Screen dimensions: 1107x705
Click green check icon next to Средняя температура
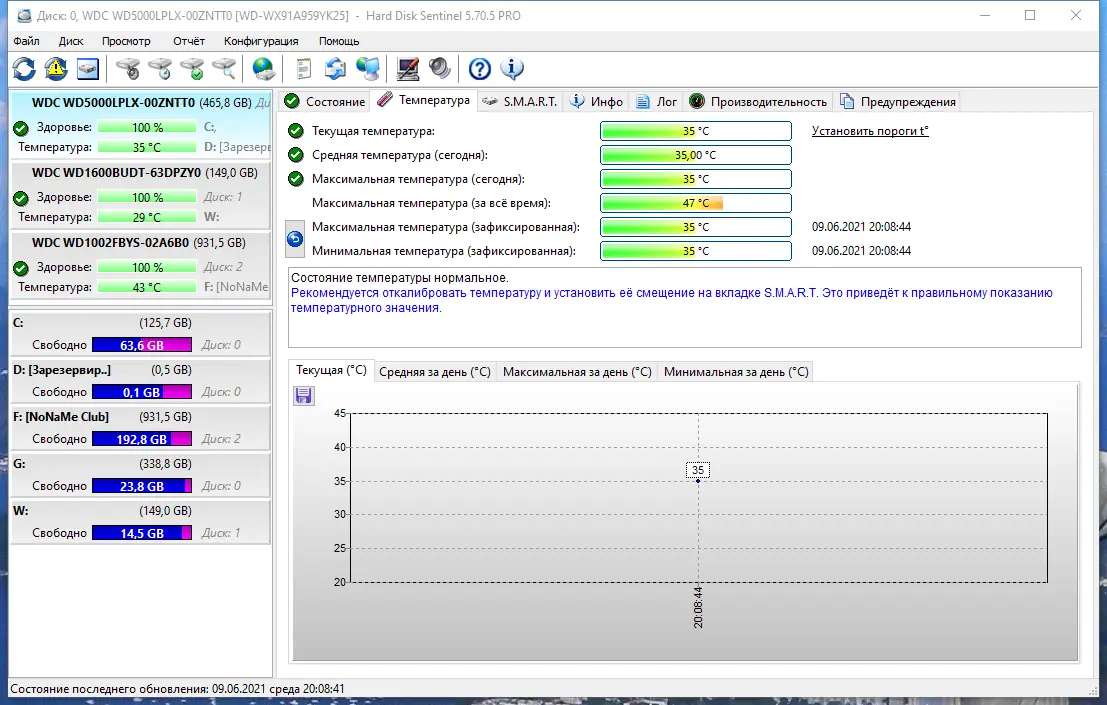pyautogui.click(x=296, y=155)
